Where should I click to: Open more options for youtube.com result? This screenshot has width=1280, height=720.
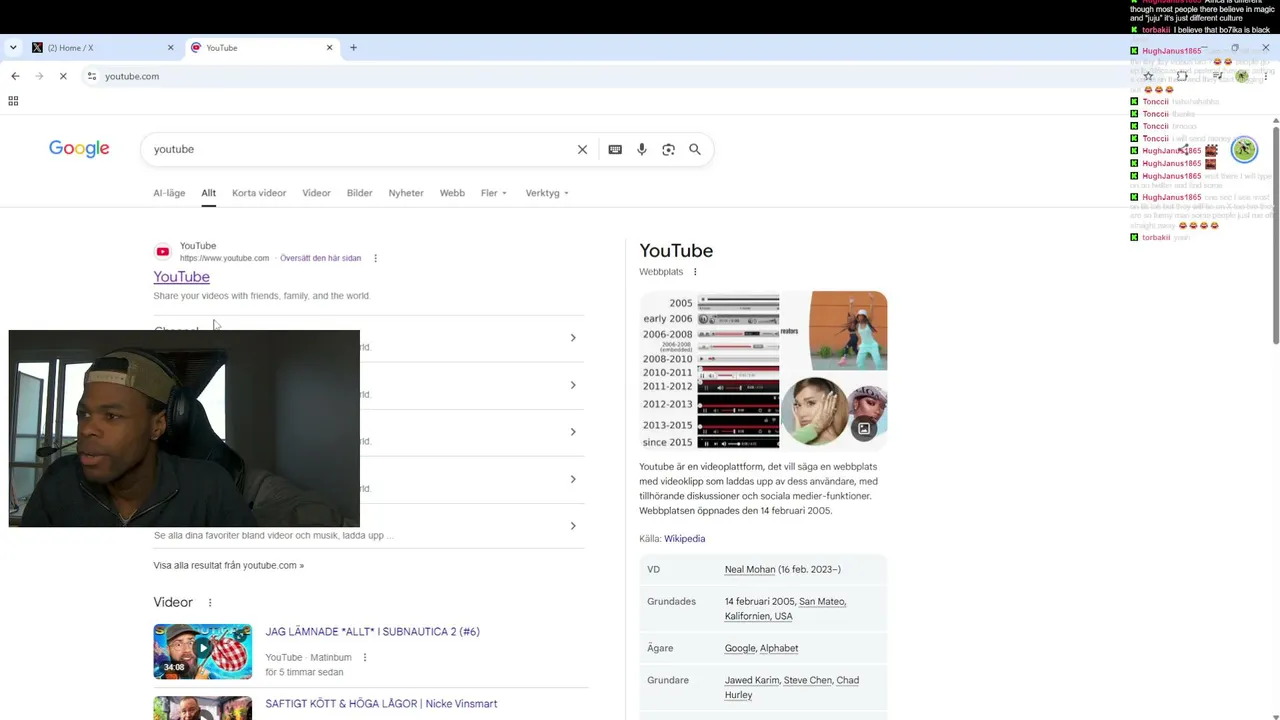[x=376, y=258]
